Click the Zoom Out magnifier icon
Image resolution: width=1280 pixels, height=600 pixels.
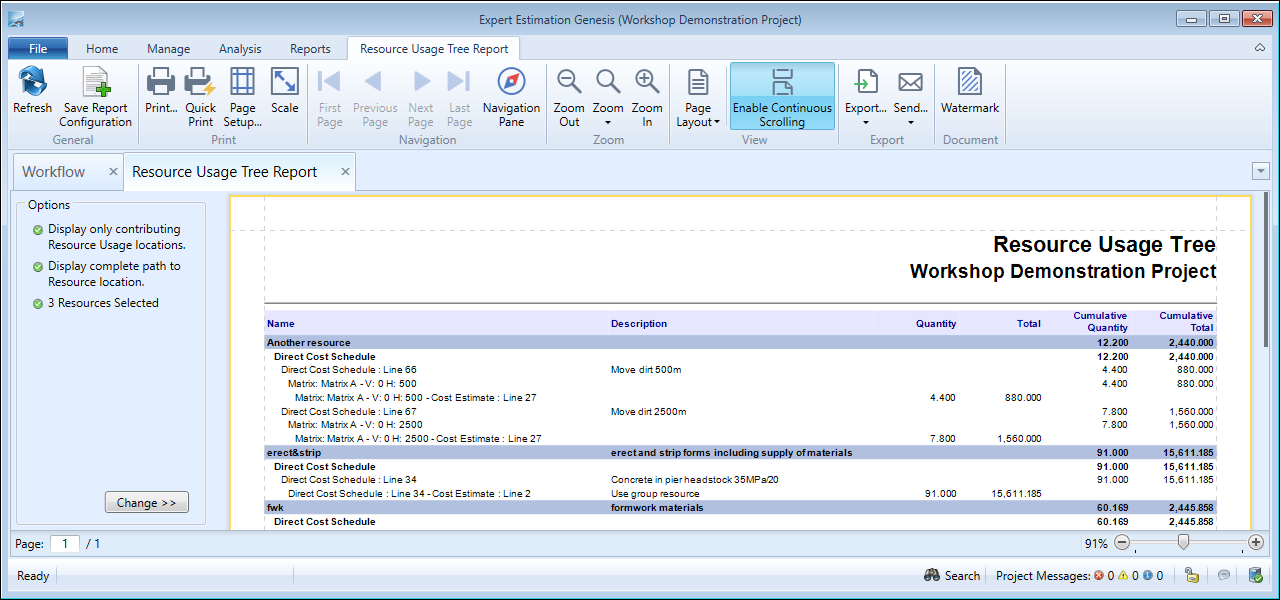(x=569, y=83)
